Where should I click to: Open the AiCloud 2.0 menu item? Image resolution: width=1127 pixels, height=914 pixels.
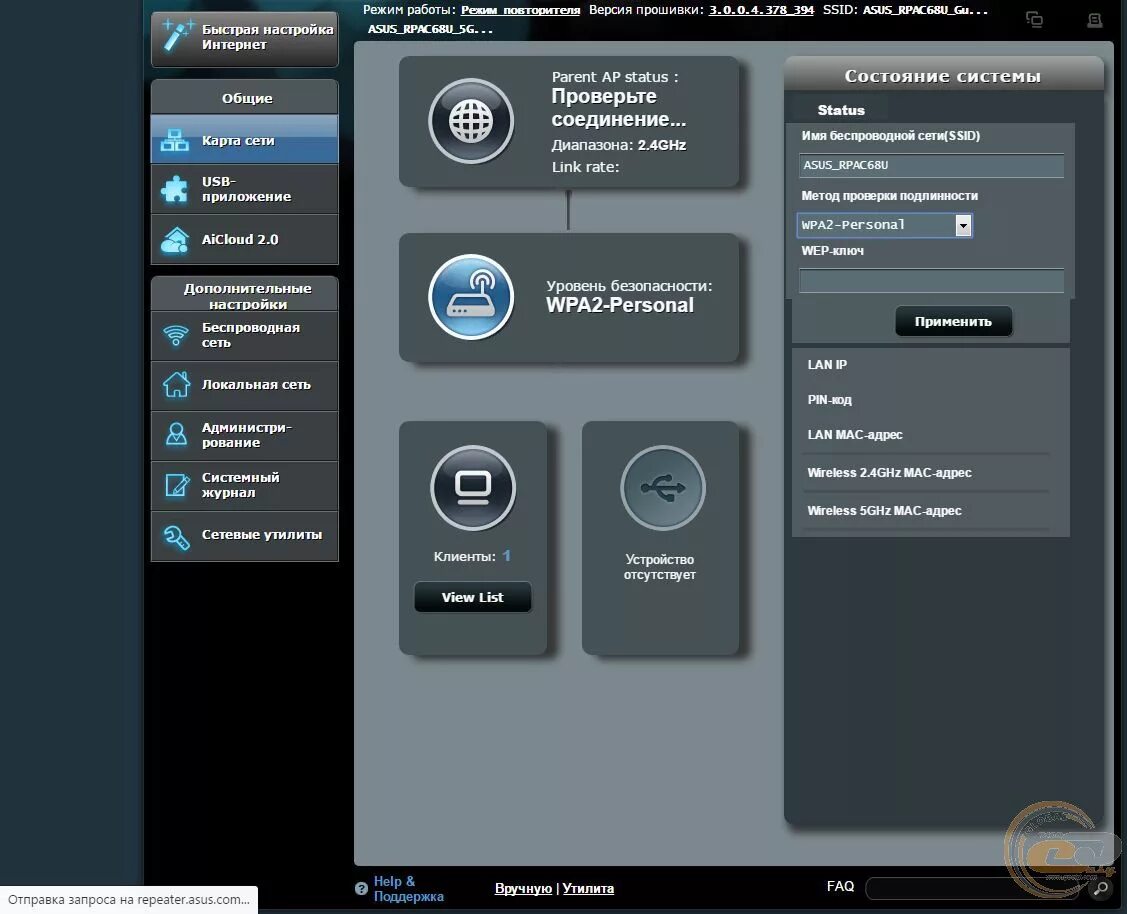(244, 239)
